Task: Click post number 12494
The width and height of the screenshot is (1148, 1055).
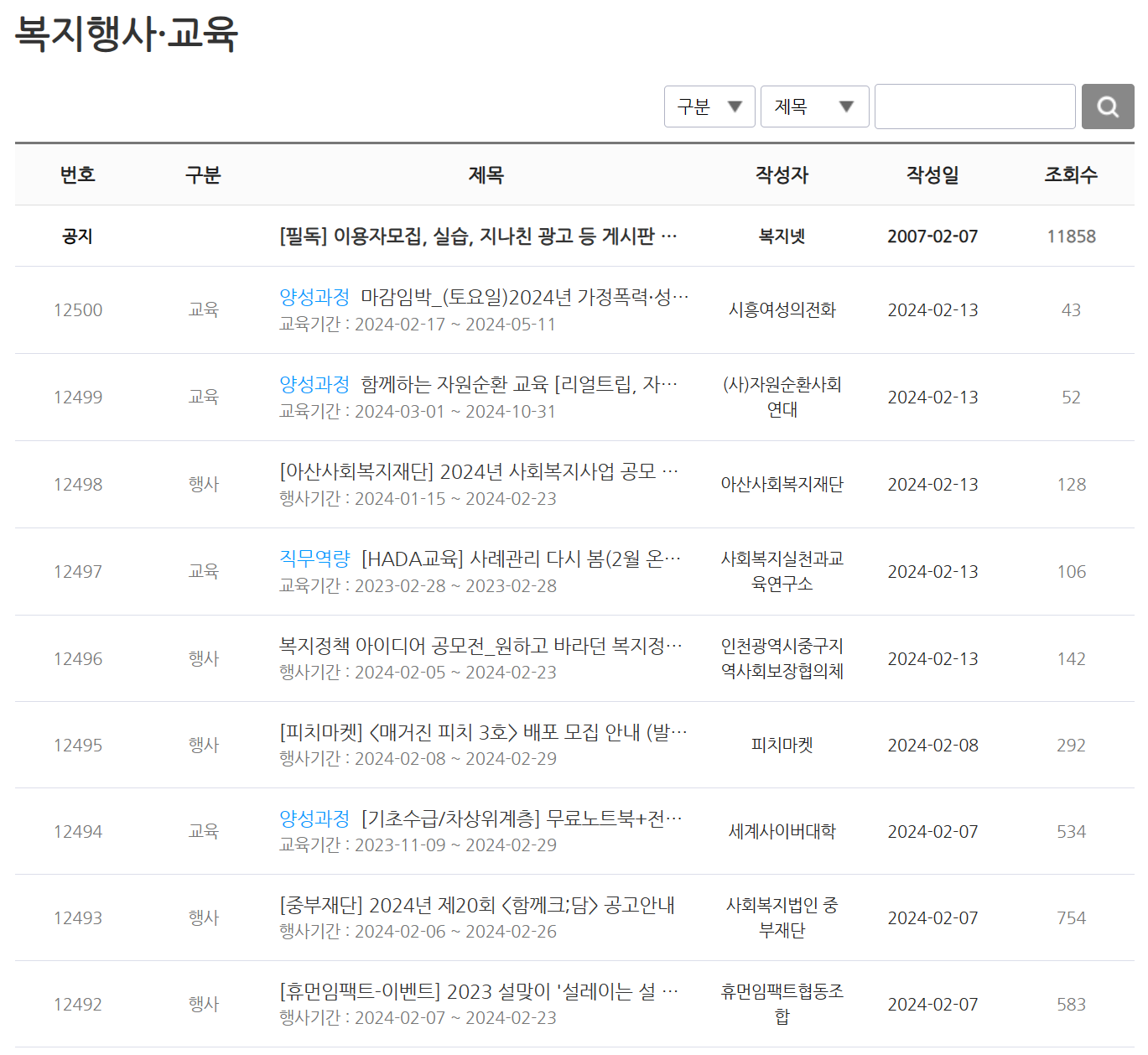Action: [78, 832]
